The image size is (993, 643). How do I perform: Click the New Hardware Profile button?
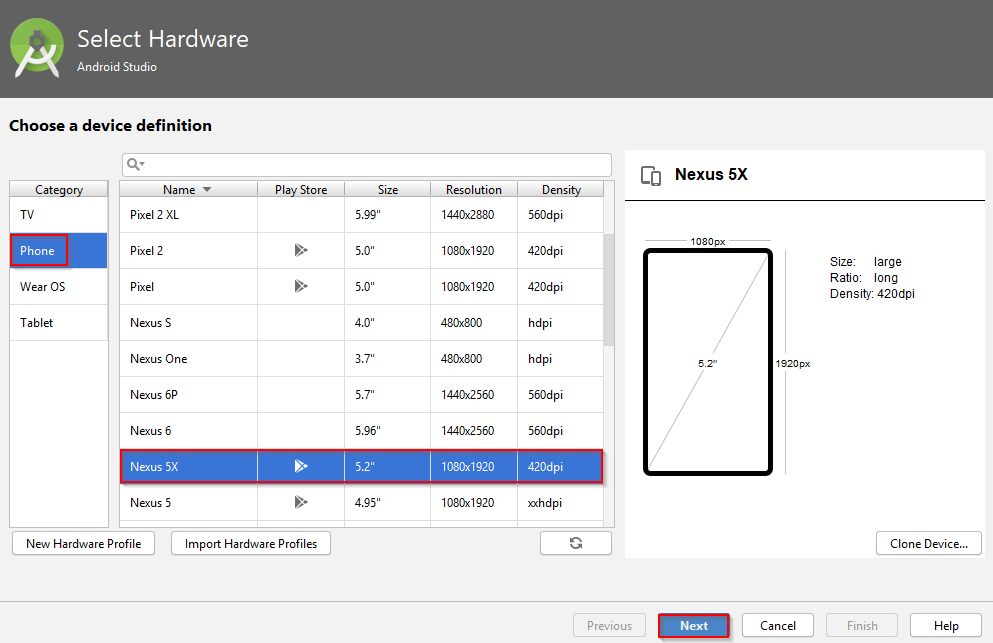84,544
